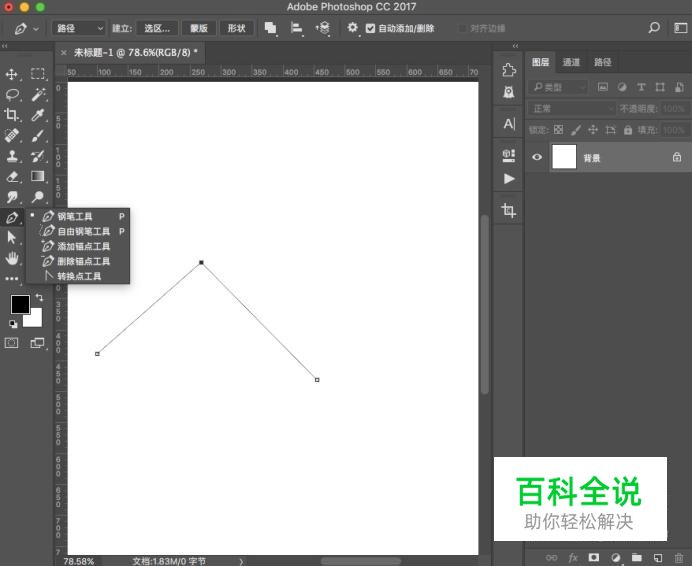Select the Crop tool in toolbox

[11, 115]
